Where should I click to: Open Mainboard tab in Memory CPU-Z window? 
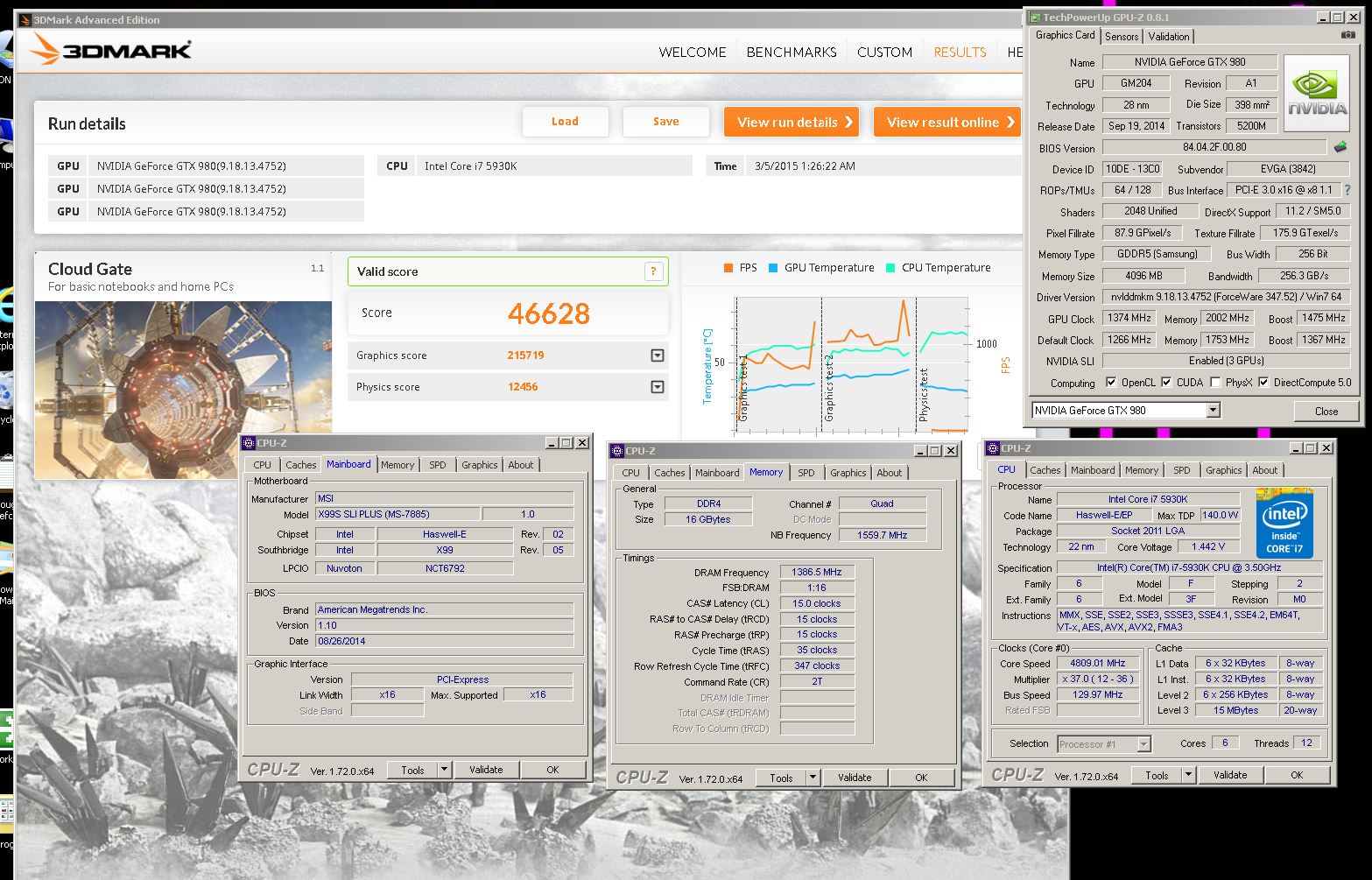tap(717, 473)
